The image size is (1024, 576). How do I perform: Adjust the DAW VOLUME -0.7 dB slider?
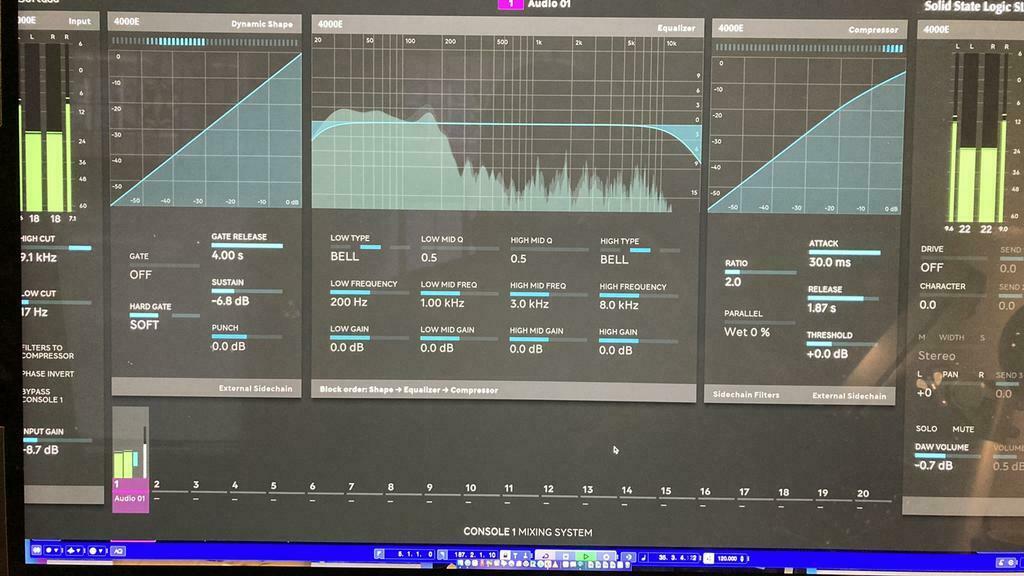click(x=948, y=456)
